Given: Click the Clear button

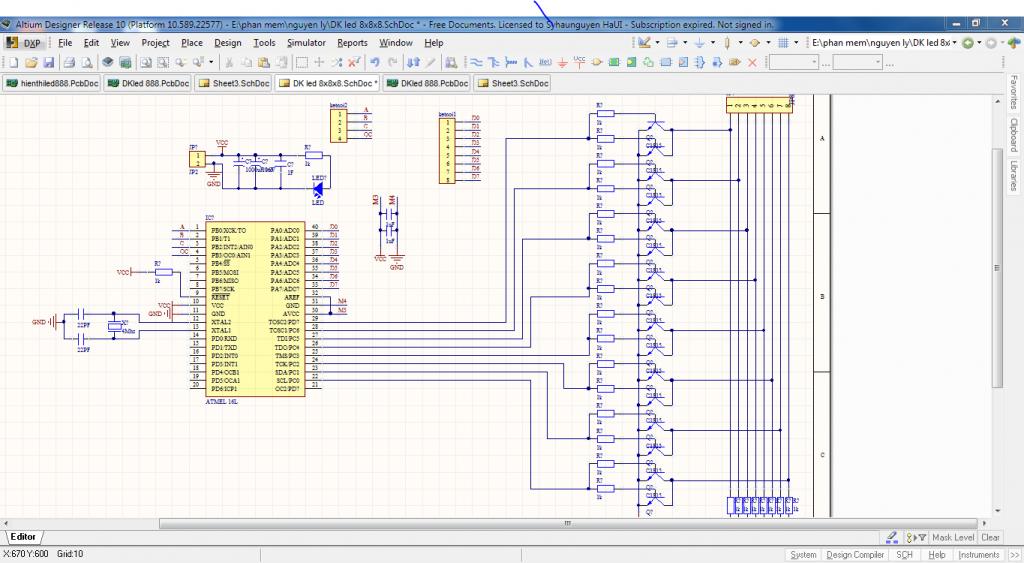Looking at the screenshot, I should [990, 537].
